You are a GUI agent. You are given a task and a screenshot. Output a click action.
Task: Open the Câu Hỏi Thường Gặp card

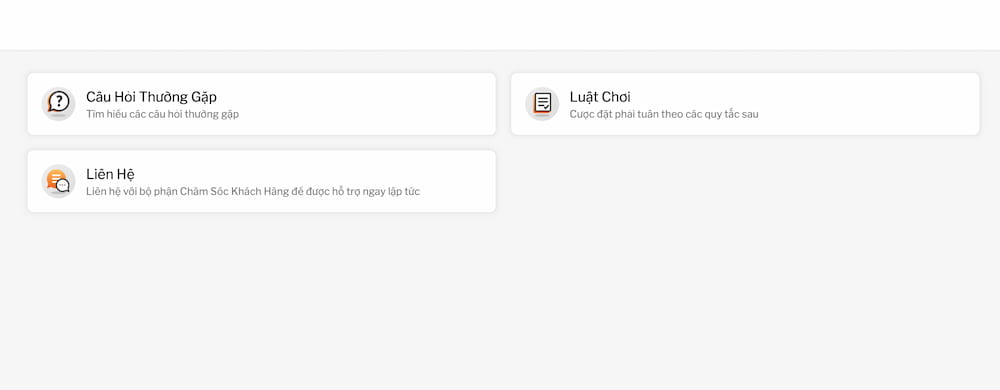tap(261, 104)
